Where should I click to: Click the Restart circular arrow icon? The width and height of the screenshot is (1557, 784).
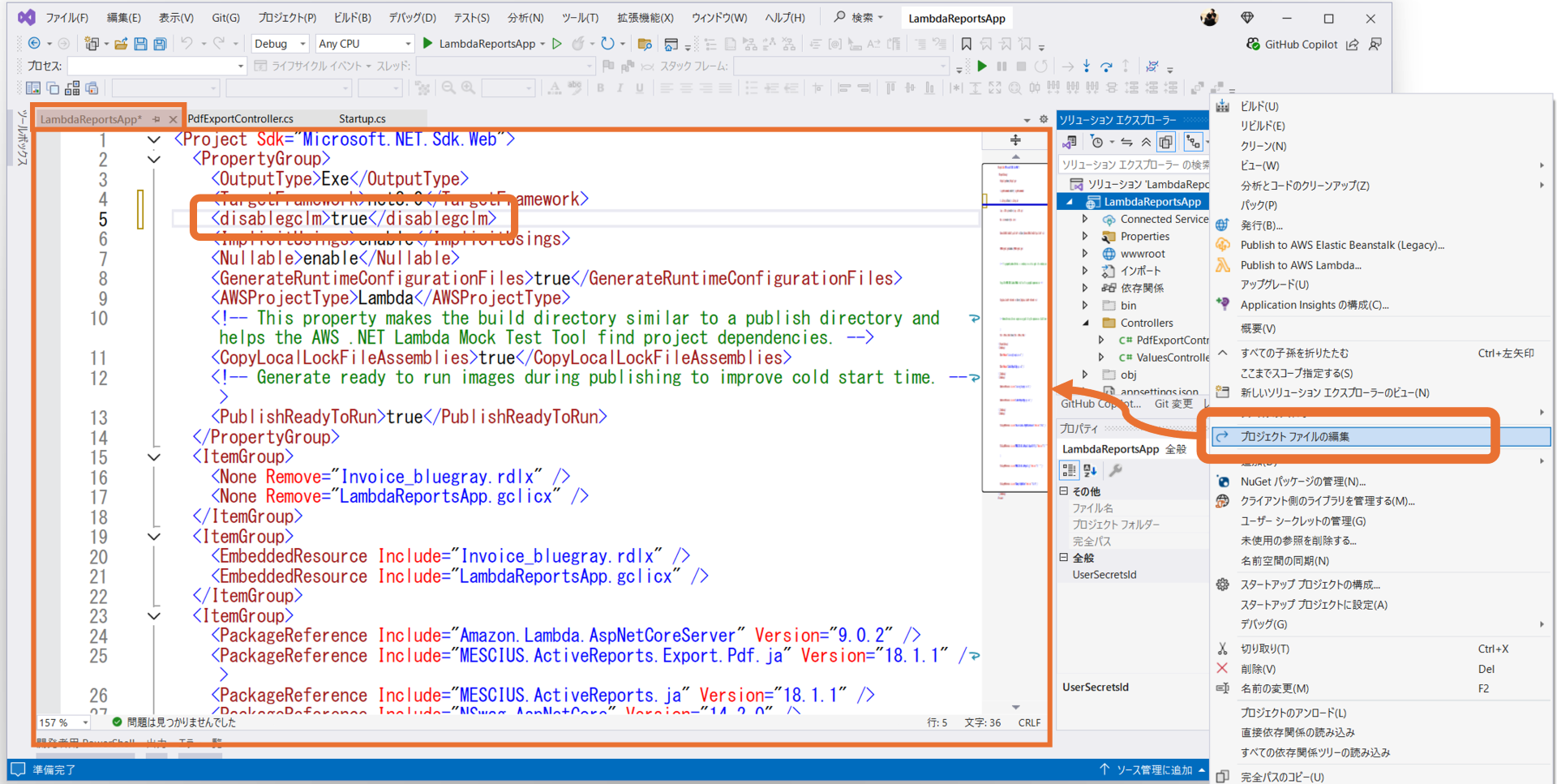[607, 44]
